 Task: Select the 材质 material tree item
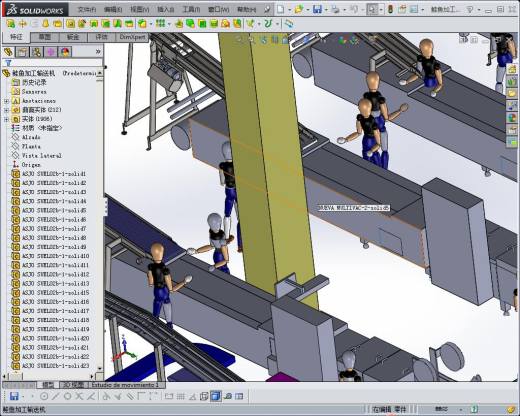[x=37, y=128]
